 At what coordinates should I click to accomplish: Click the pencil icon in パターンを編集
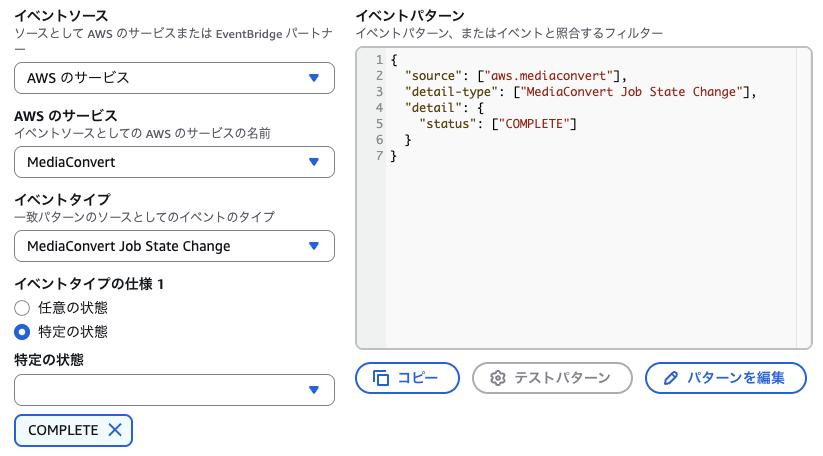[671, 378]
